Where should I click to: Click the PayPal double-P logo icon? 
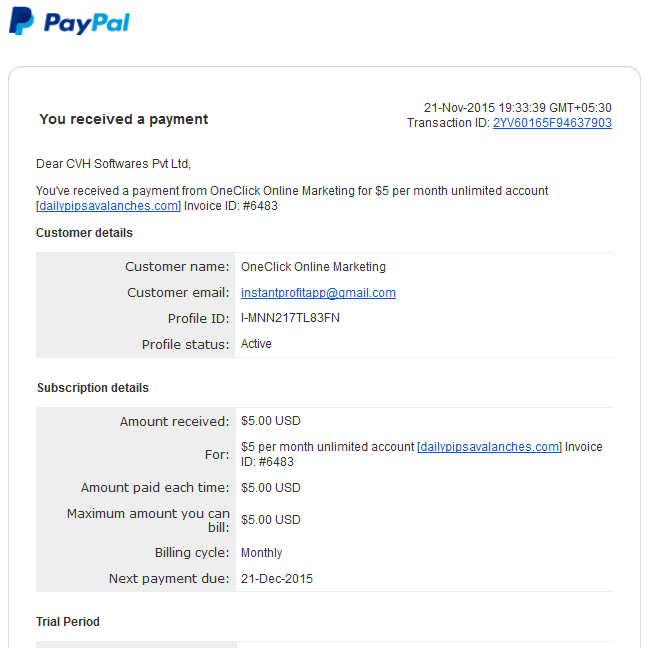click(x=21, y=21)
